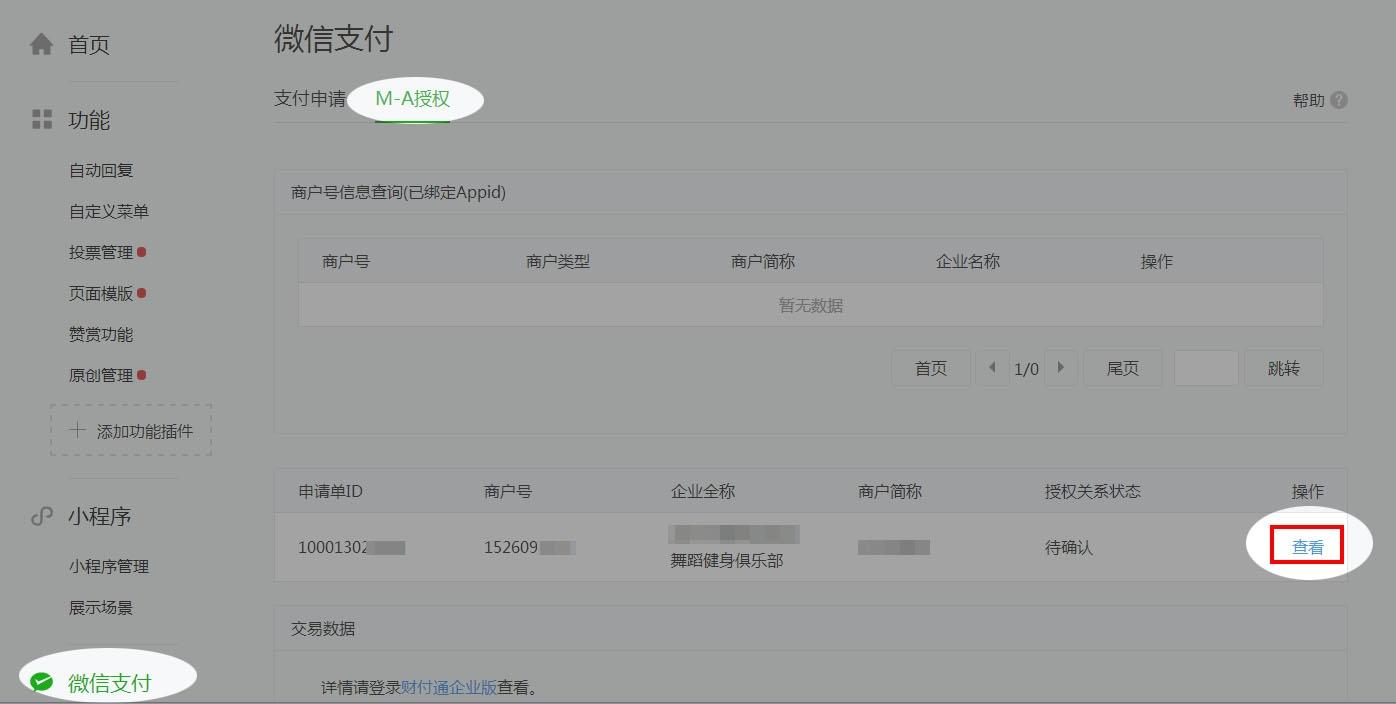Screen dimensions: 1396x704
Task: Click the grid icon beside 功能
Action: (x=42, y=120)
